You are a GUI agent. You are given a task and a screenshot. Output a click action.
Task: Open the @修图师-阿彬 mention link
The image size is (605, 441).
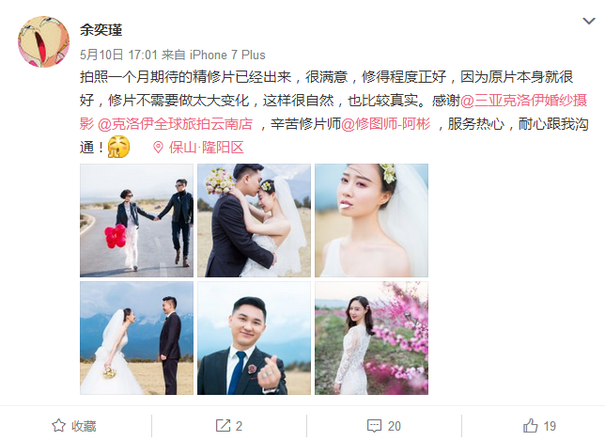pyautogui.click(x=386, y=124)
